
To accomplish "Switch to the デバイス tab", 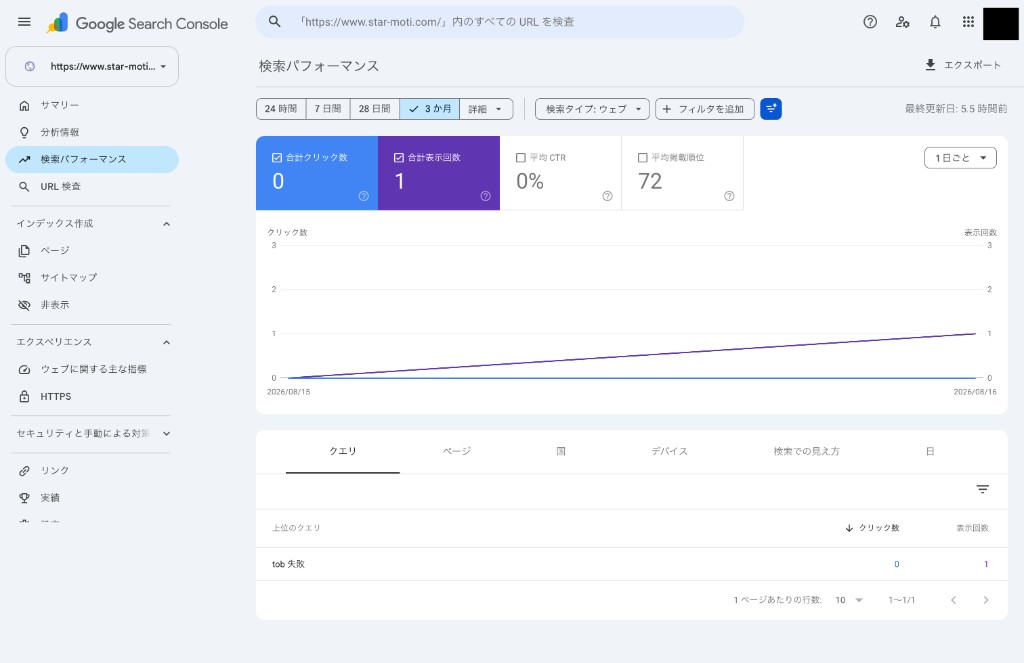I will pyautogui.click(x=669, y=451).
